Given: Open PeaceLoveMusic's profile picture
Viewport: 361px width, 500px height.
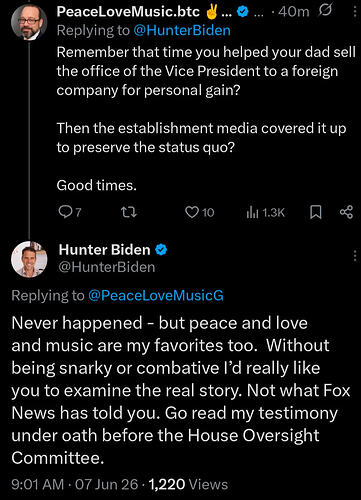Looking at the screenshot, I should coord(29,23).
